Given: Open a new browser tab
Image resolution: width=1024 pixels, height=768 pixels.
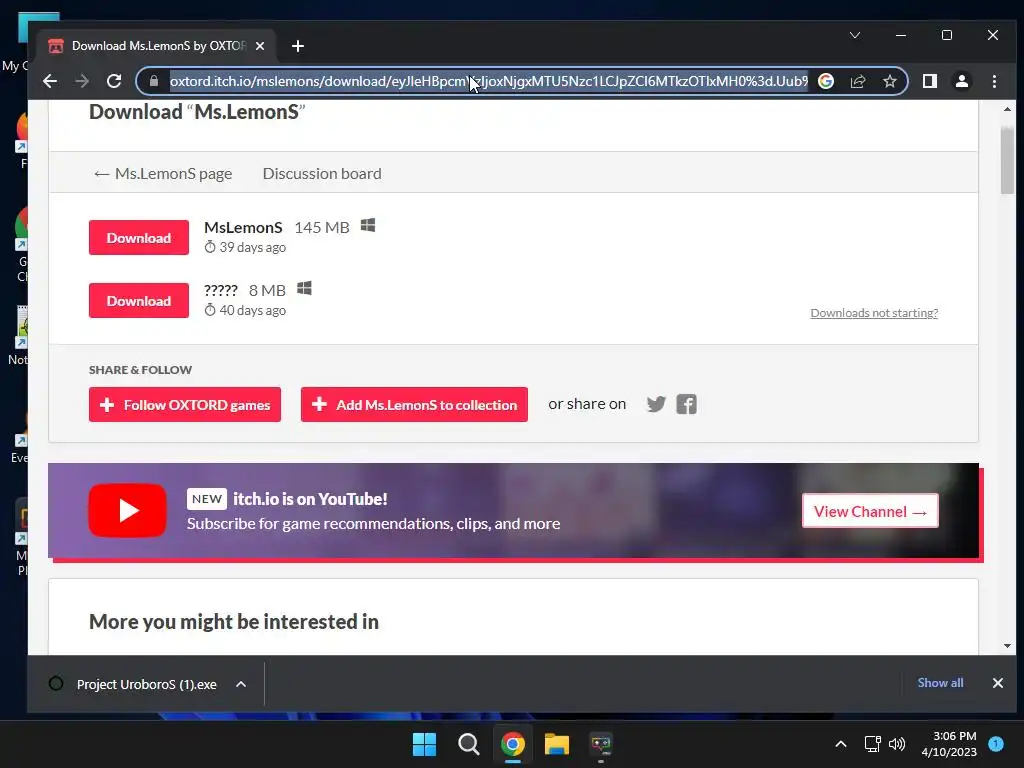Looking at the screenshot, I should [298, 46].
